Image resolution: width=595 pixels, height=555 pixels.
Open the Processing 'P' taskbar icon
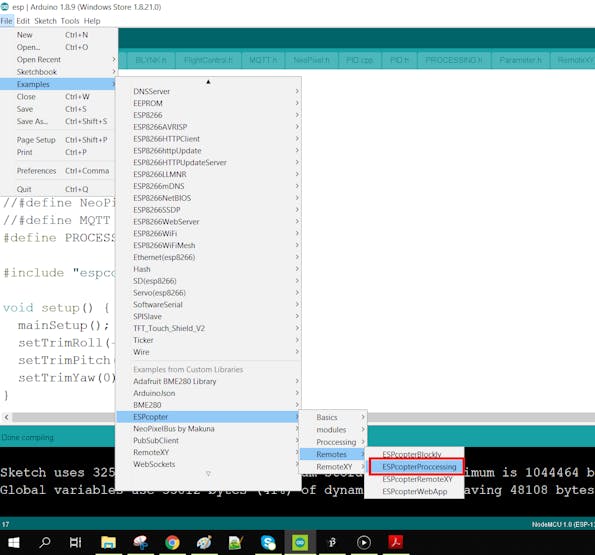tap(332, 542)
